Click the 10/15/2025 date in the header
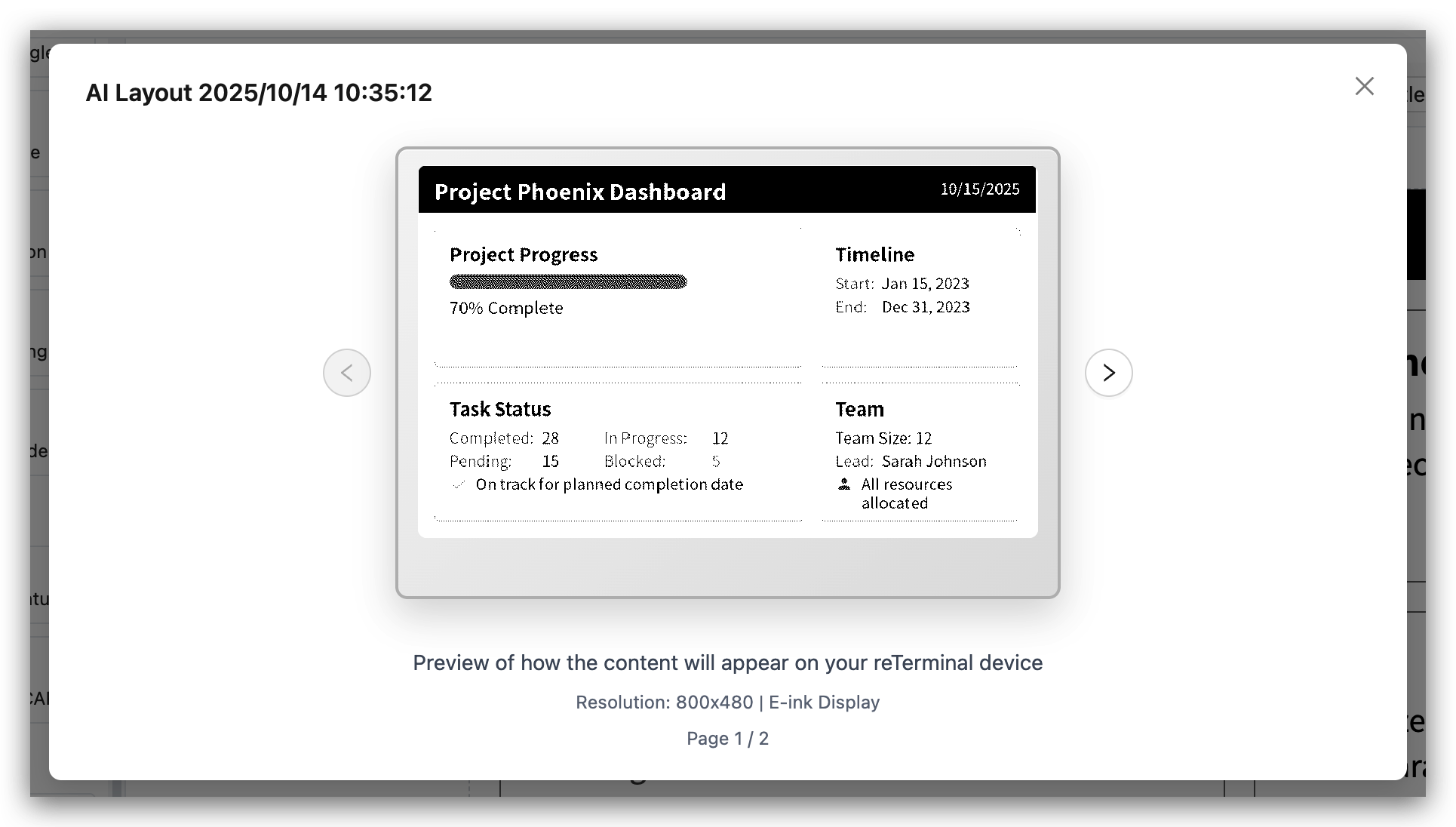This screenshot has height=827, width=1456. coord(979,189)
